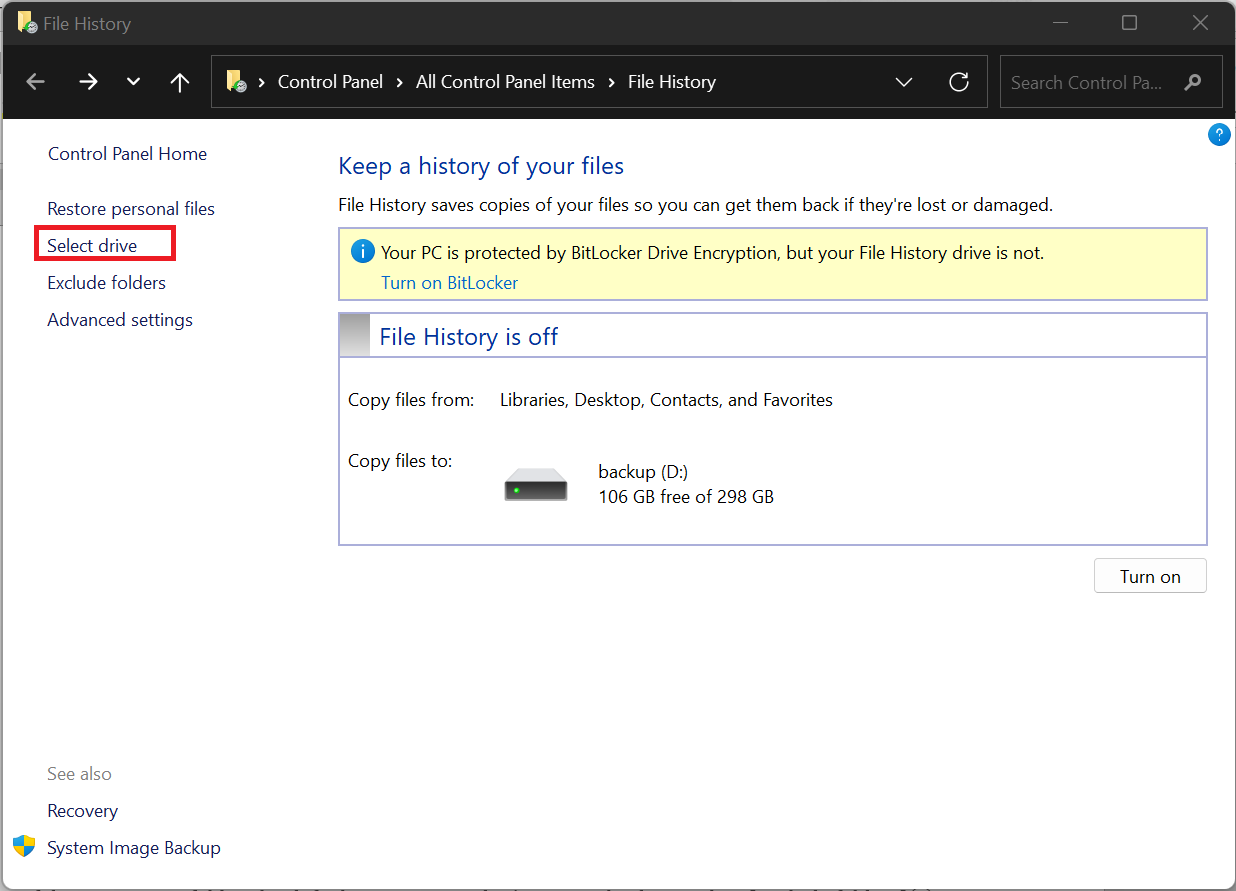Open Recovery under See also
1236x891 pixels.
tap(82, 811)
